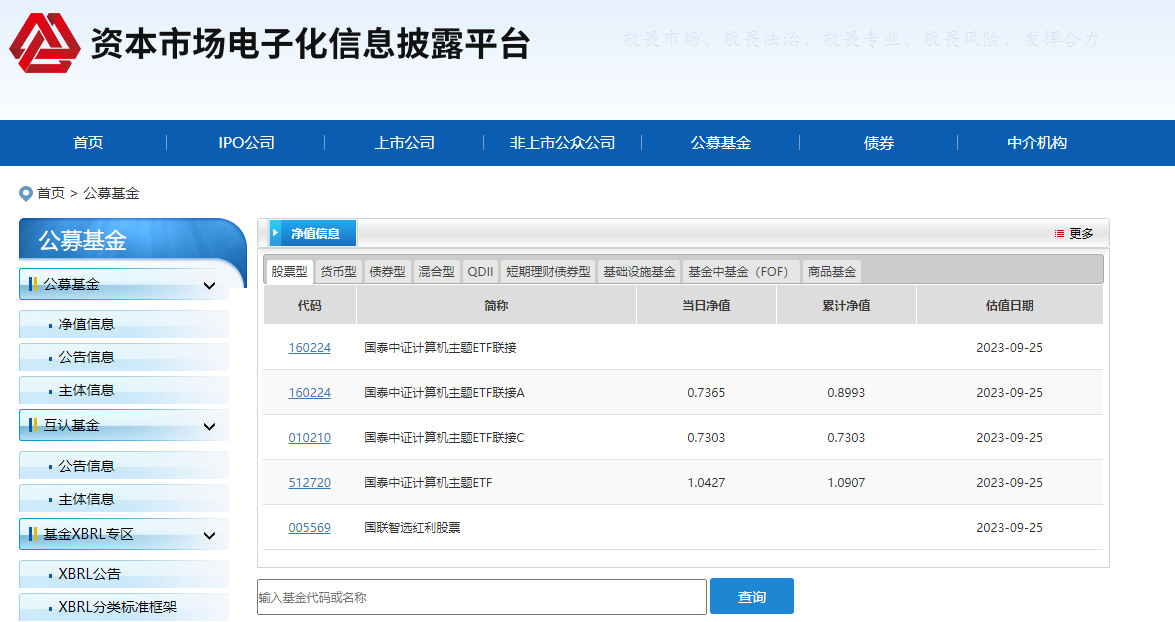Open fund code 005569 link
Viewport: 1175px width, 622px height.
(309, 528)
